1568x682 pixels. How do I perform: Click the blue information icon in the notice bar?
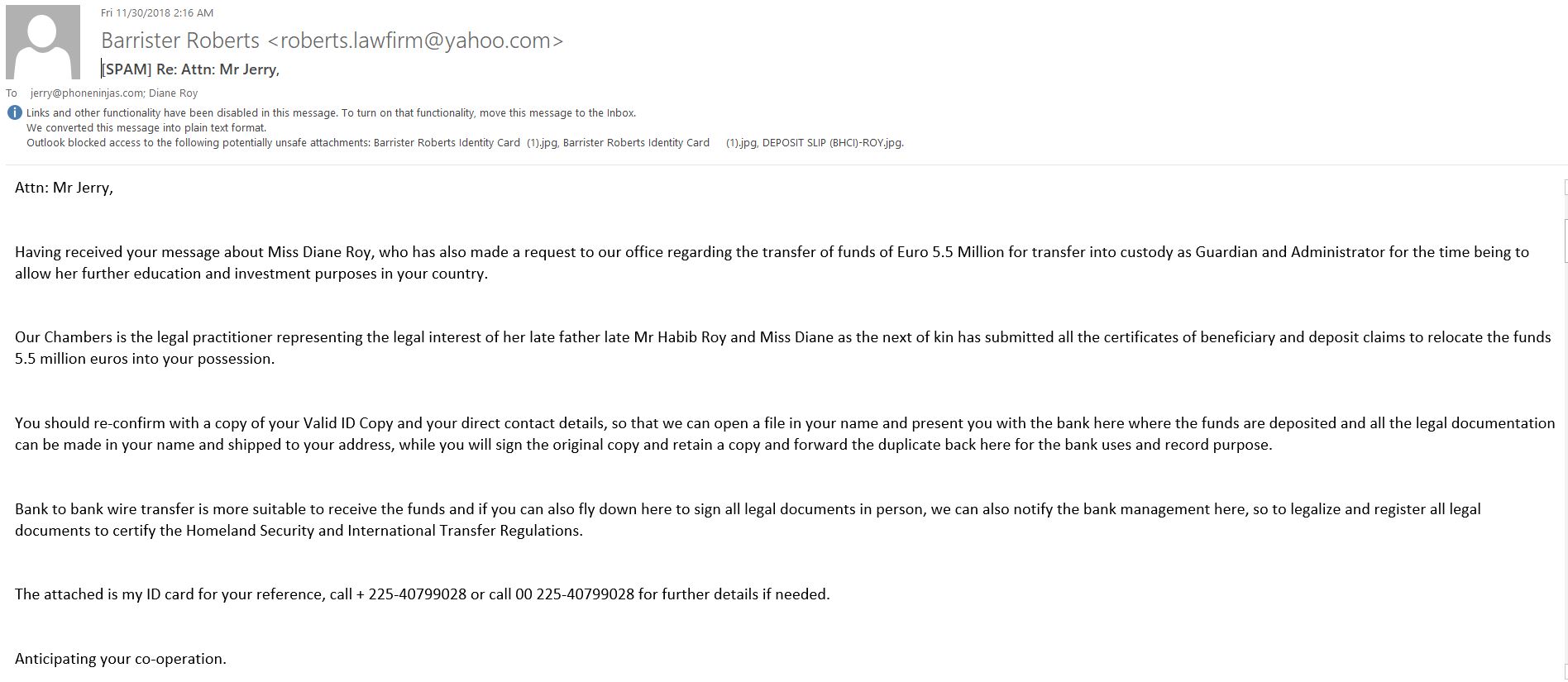coord(14,113)
